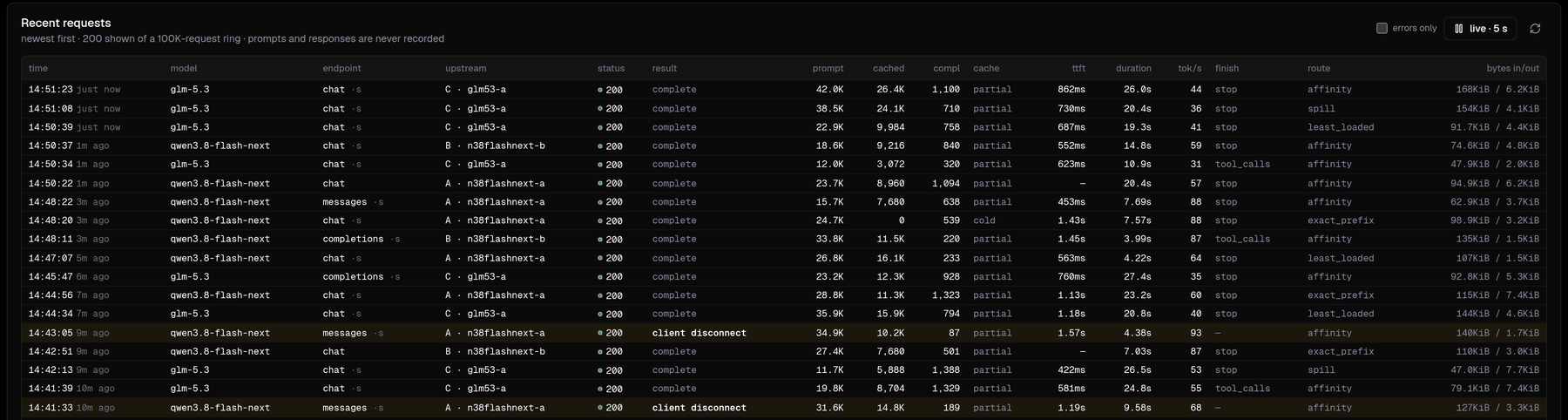
Task: Click the 563ms ttft value
Action: pos(1071,259)
